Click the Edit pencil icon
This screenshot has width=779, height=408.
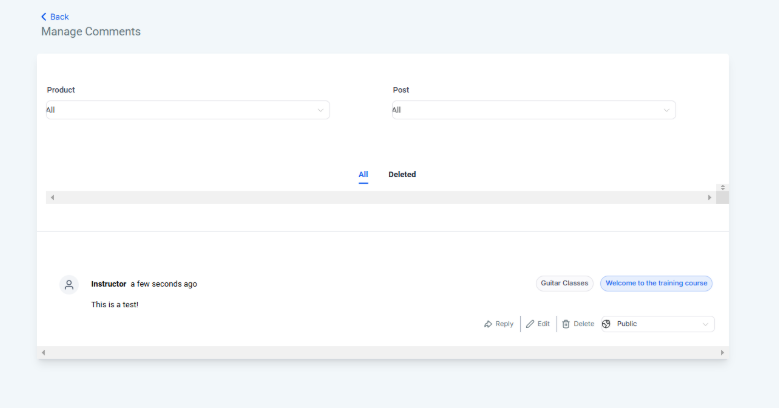point(531,324)
